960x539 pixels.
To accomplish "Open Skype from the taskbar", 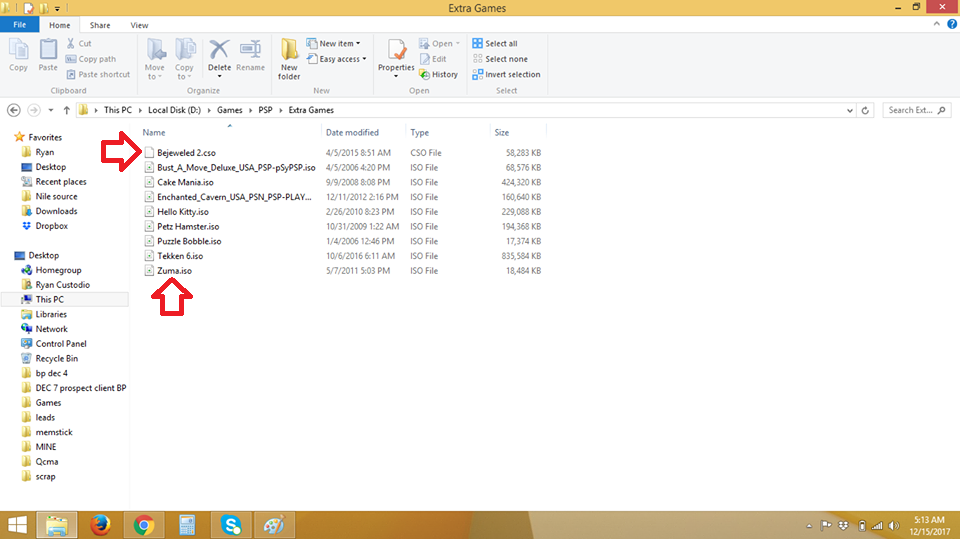I will [x=231, y=525].
